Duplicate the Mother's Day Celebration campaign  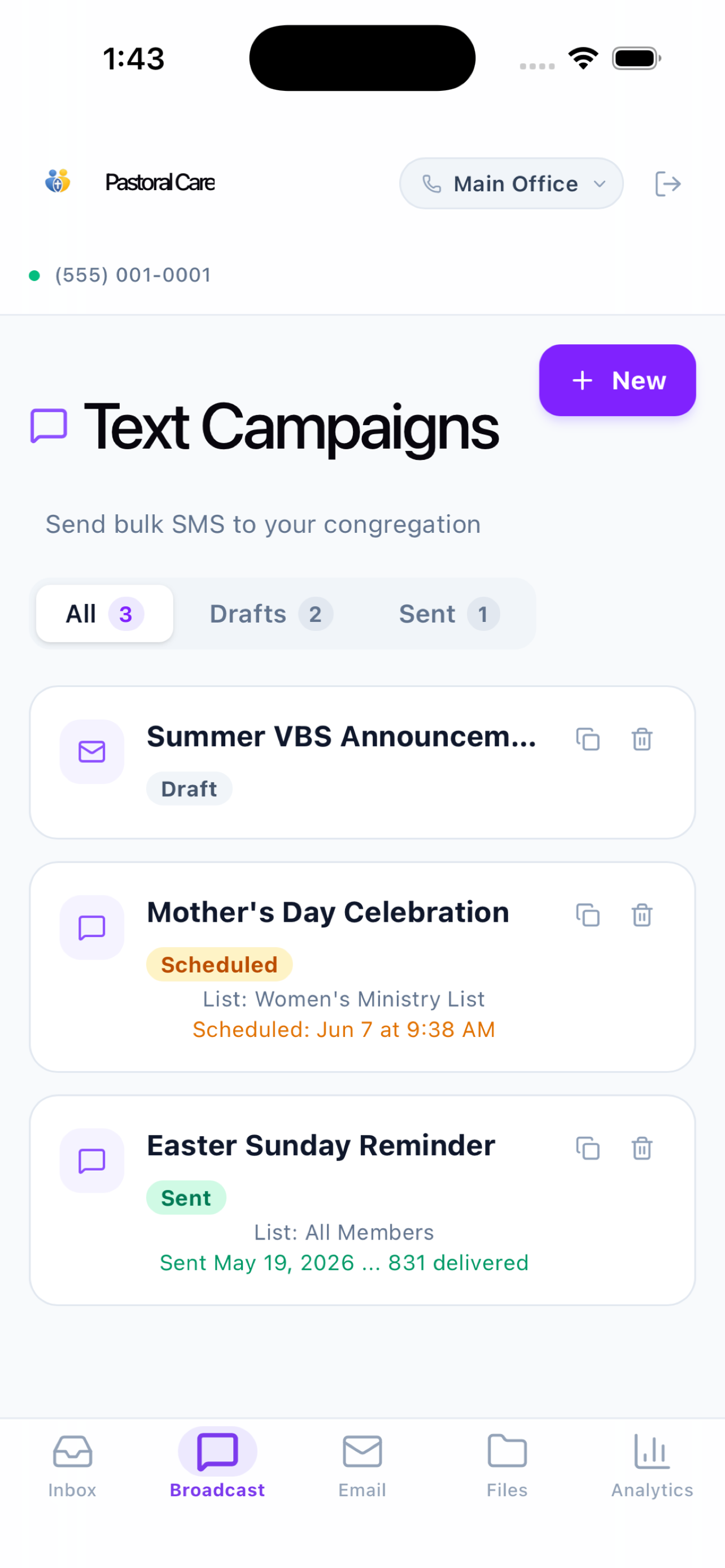[587, 914]
